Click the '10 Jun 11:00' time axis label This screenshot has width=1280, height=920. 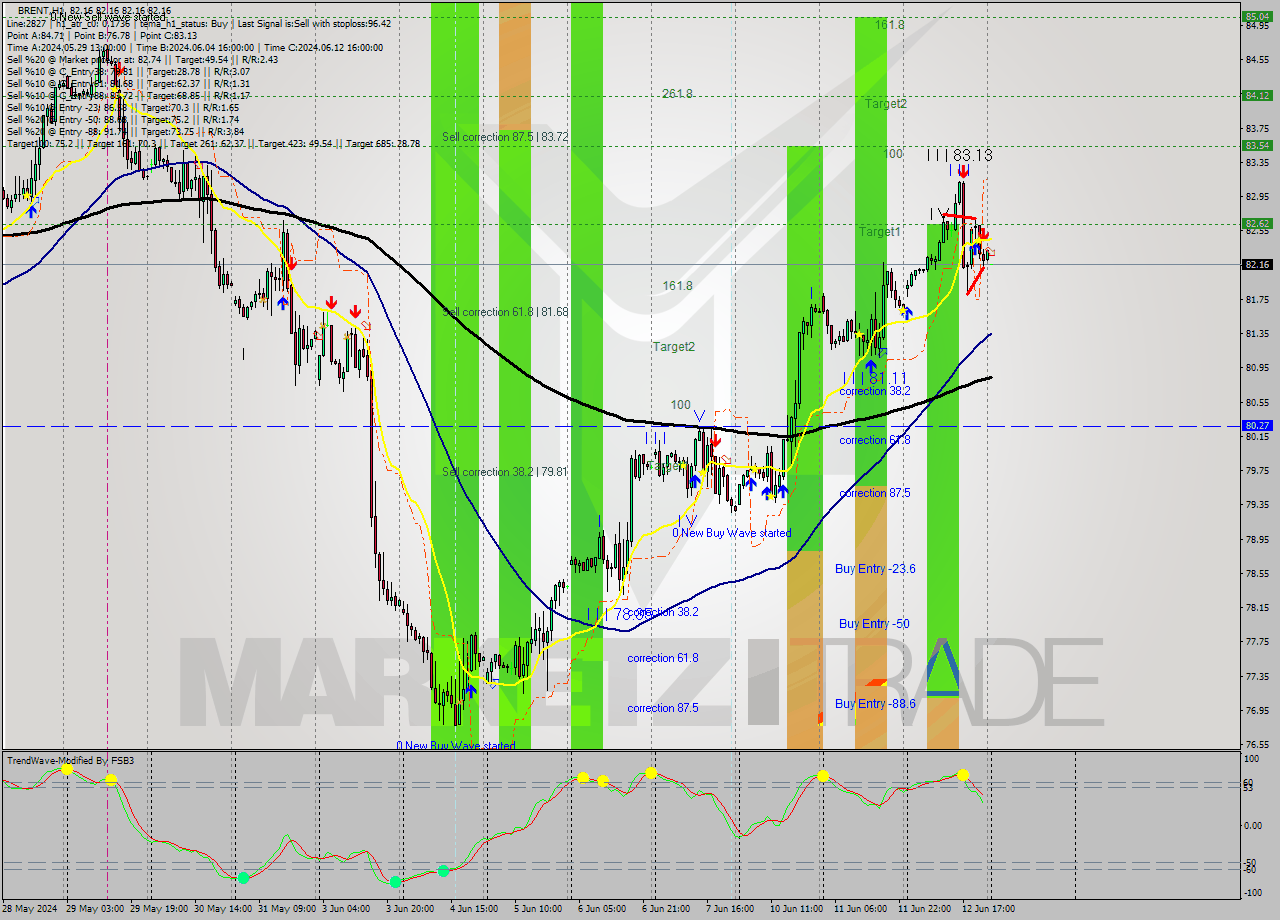pos(796,909)
